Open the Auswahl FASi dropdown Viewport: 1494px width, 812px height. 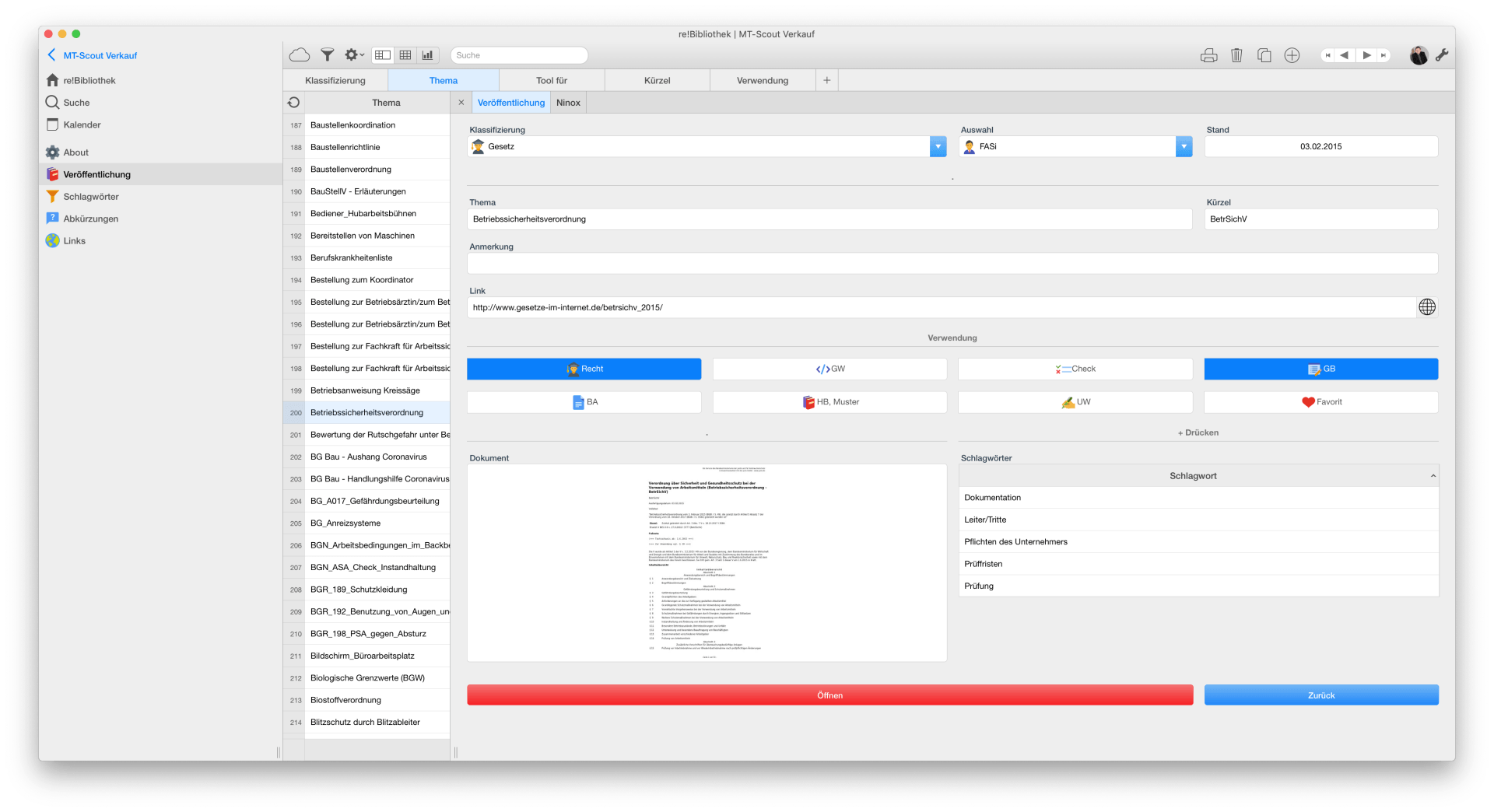[1183, 146]
